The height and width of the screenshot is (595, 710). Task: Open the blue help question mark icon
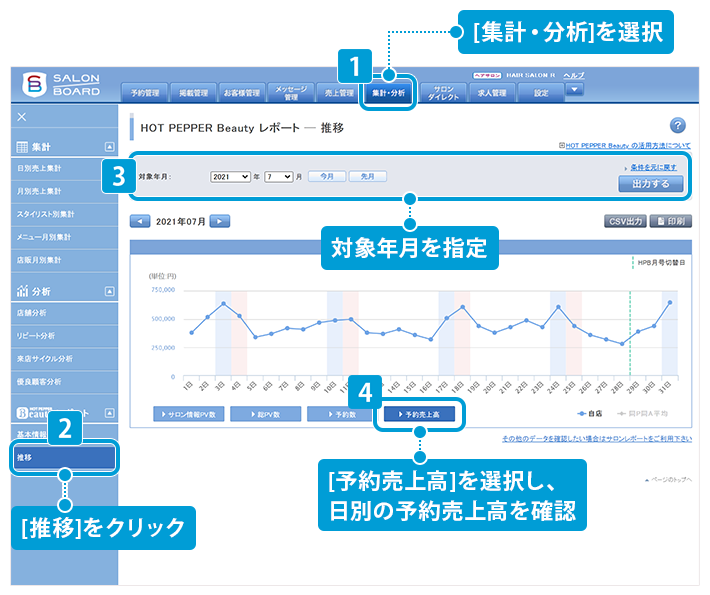pyautogui.click(x=677, y=125)
